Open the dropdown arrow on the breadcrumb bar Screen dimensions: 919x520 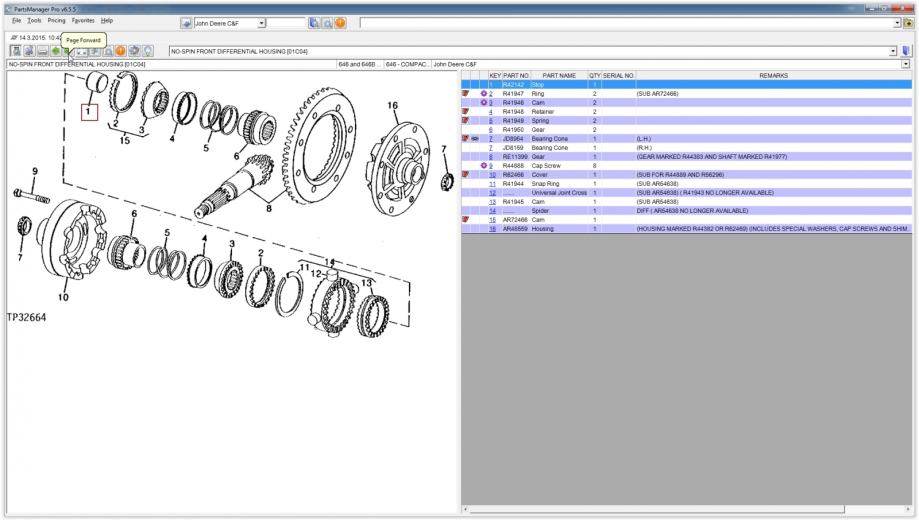click(906, 64)
